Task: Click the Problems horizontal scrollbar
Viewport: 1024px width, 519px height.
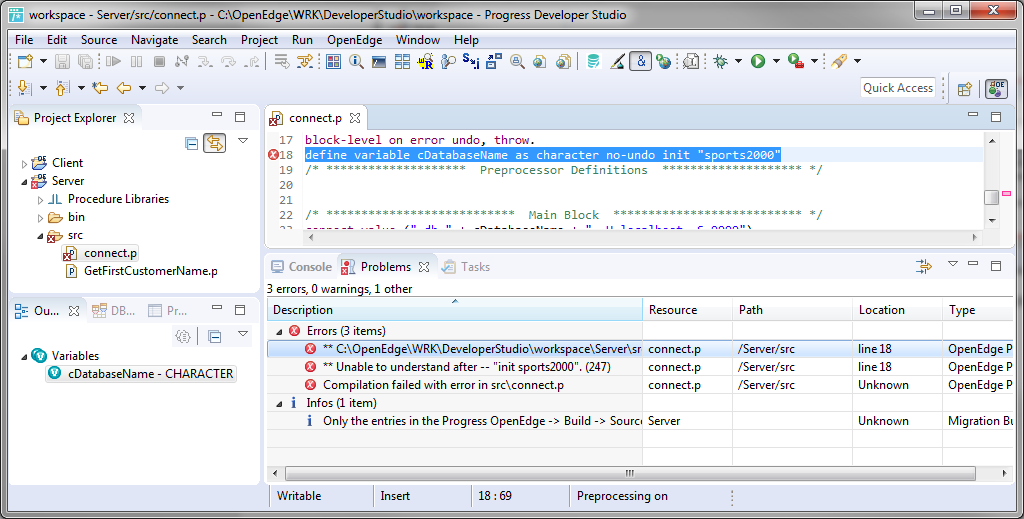Action: pos(630,473)
